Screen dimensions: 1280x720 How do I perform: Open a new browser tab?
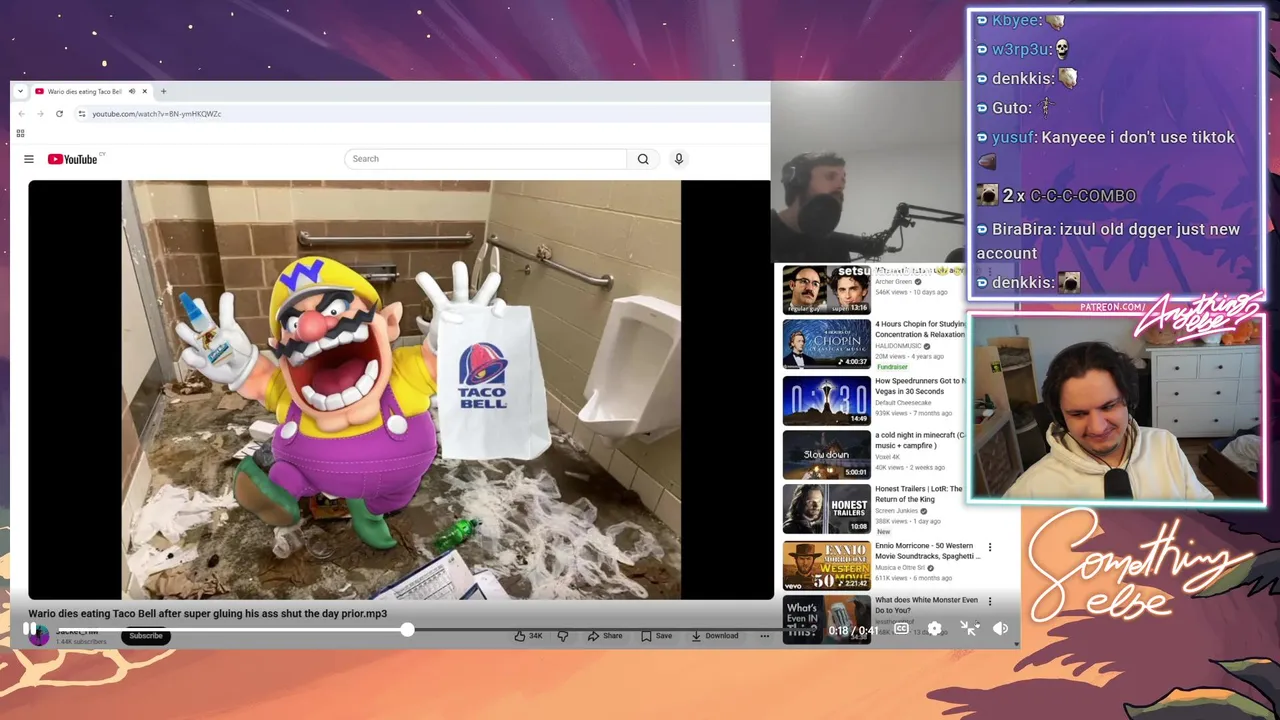click(x=164, y=91)
